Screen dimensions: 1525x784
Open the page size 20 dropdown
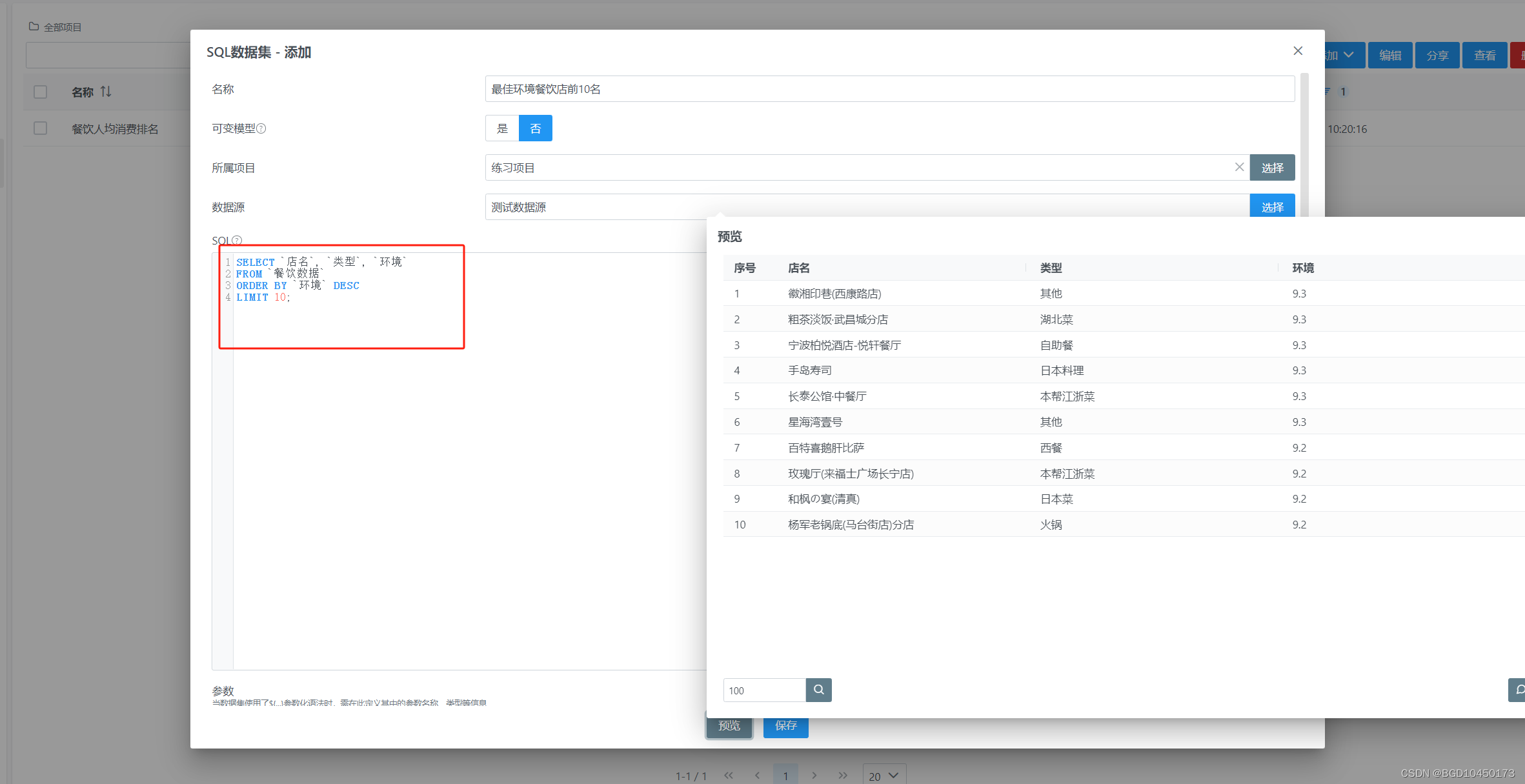pyautogui.click(x=884, y=775)
